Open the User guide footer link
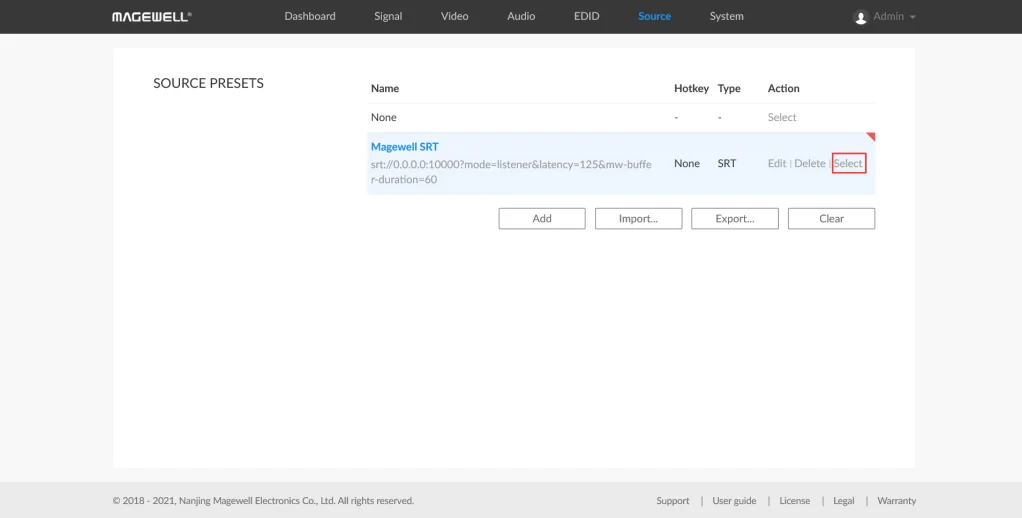This screenshot has width=1022, height=518. pyautogui.click(x=734, y=500)
